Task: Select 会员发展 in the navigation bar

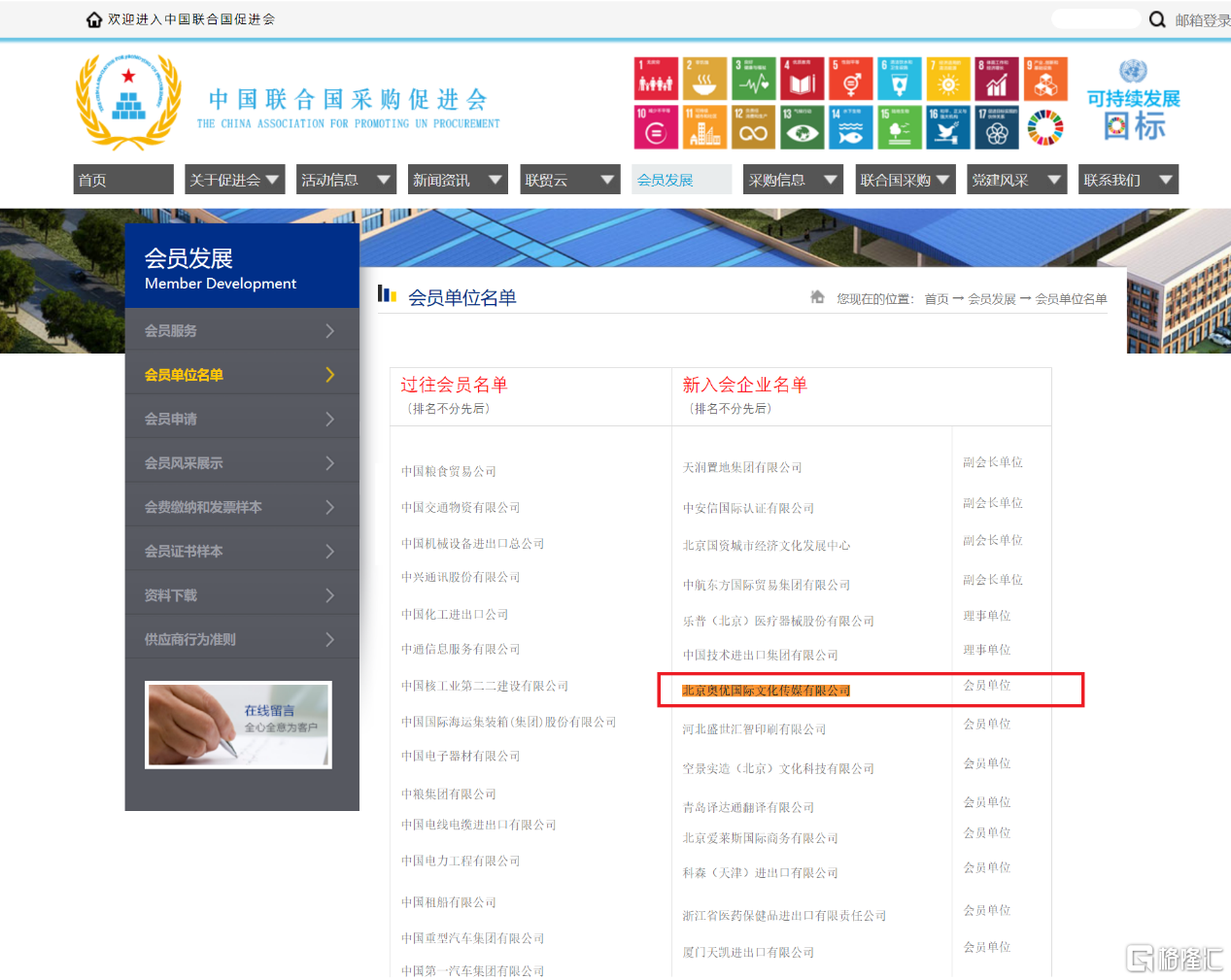Action: pyautogui.click(x=681, y=180)
